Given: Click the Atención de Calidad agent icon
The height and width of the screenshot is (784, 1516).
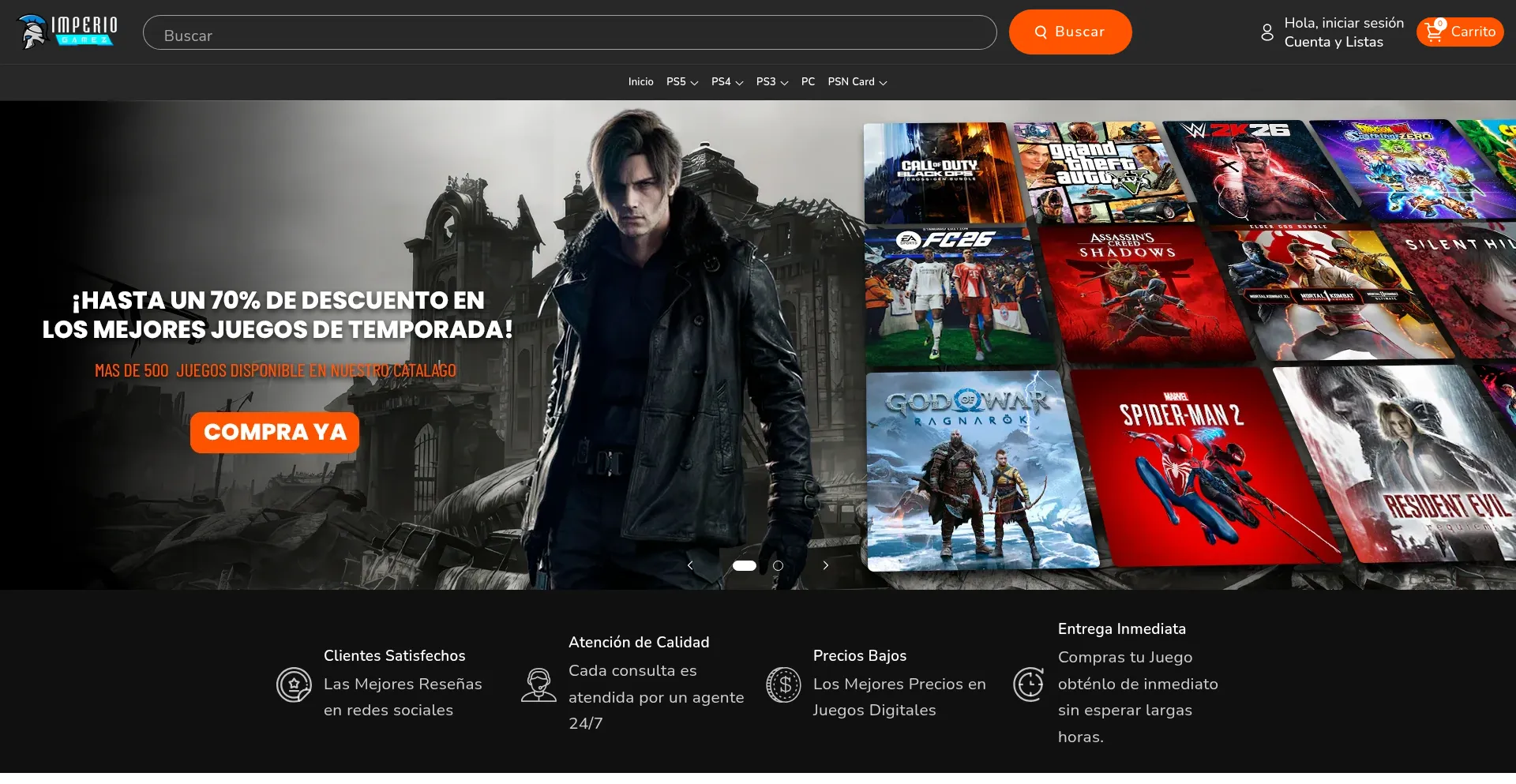Looking at the screenshot, I should [x=538, y=685].
